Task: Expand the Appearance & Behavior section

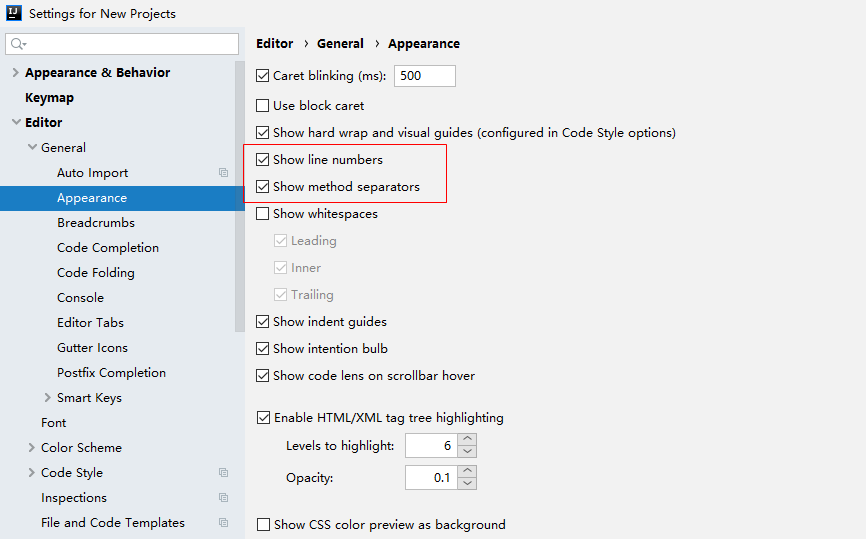Action: tap(15, 73)
